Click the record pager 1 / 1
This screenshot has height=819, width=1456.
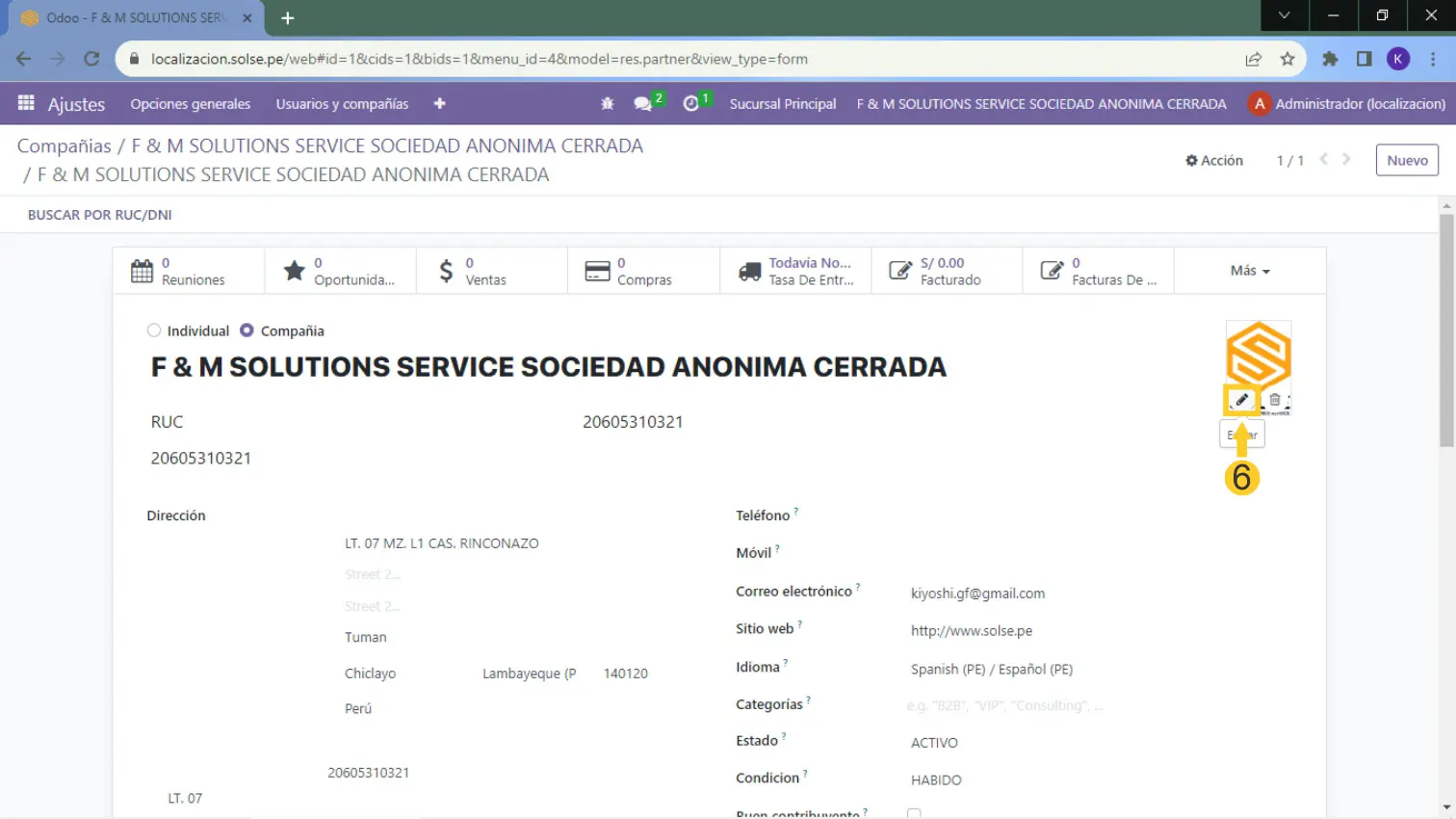coord(1289,160)
